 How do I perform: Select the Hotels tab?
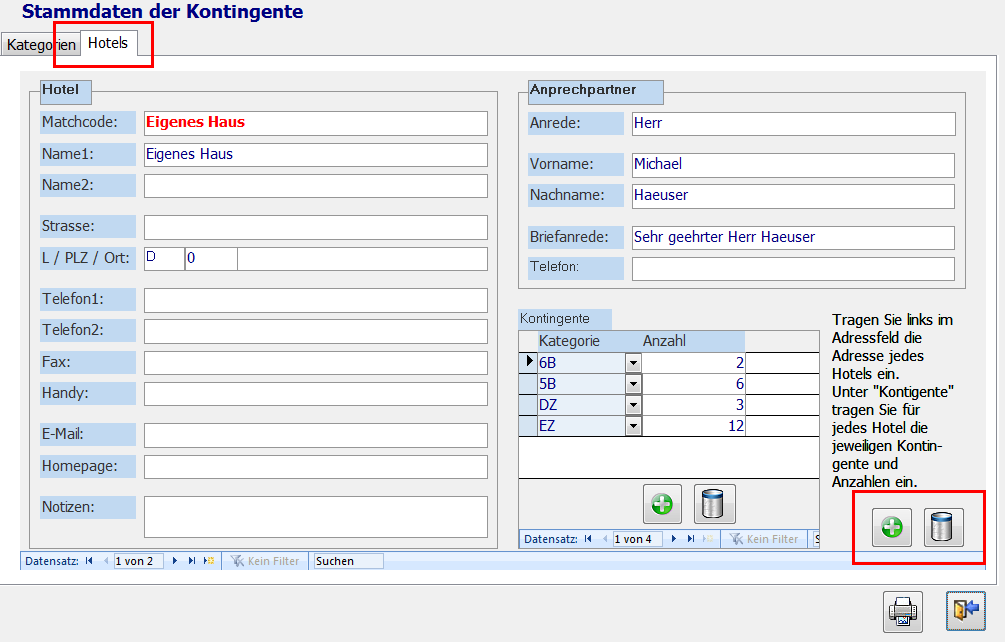pos(108,43)
